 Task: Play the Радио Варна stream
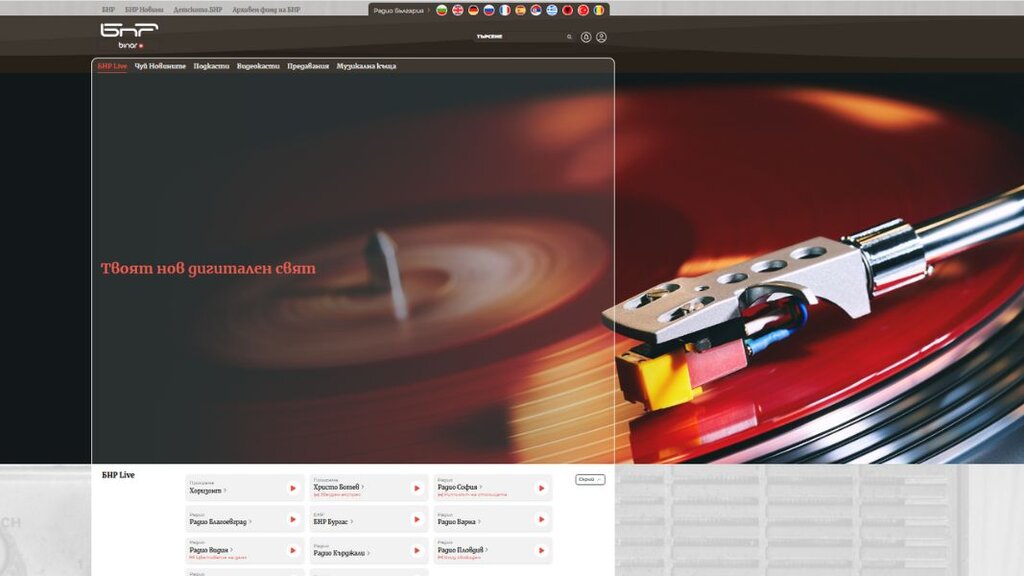click(x=541, y=520)
